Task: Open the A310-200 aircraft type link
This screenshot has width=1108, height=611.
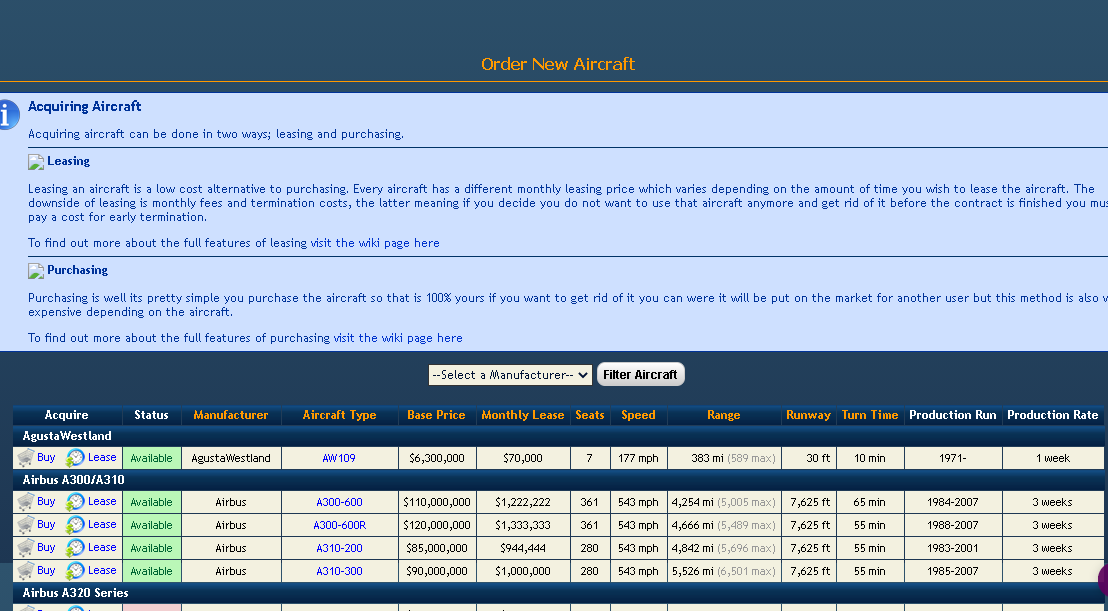Action: pos(339,548)
